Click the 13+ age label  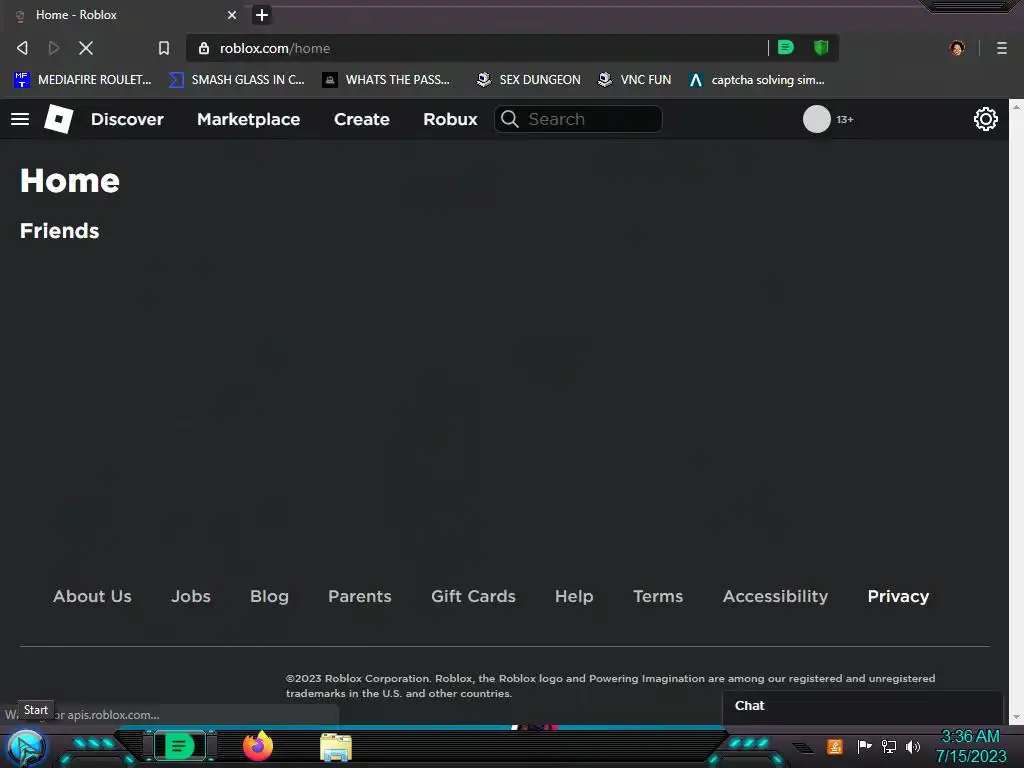click(844, 120)
